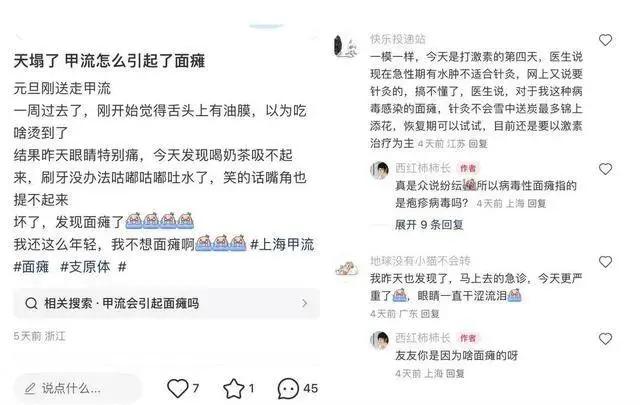
Task: Like 快乐投递站's comment with heart icon
Action: tap(605, 40)
